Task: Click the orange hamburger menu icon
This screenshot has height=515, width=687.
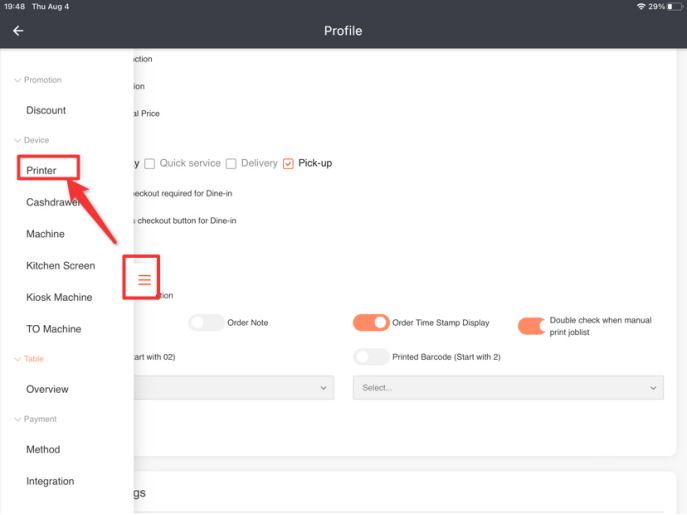Action: [144, 279]
